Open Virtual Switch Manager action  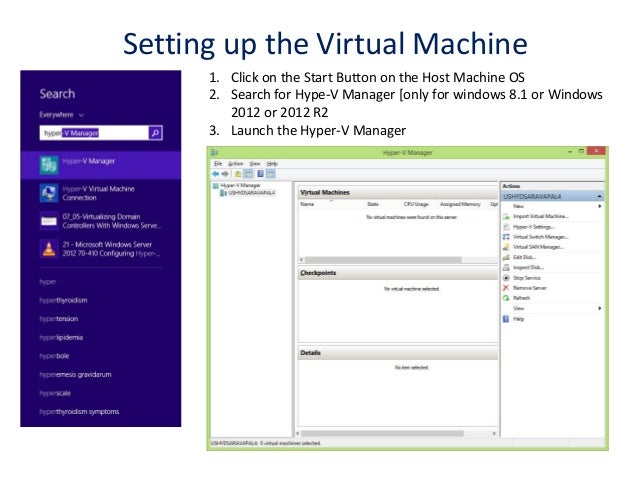click(x=540, y=237)
